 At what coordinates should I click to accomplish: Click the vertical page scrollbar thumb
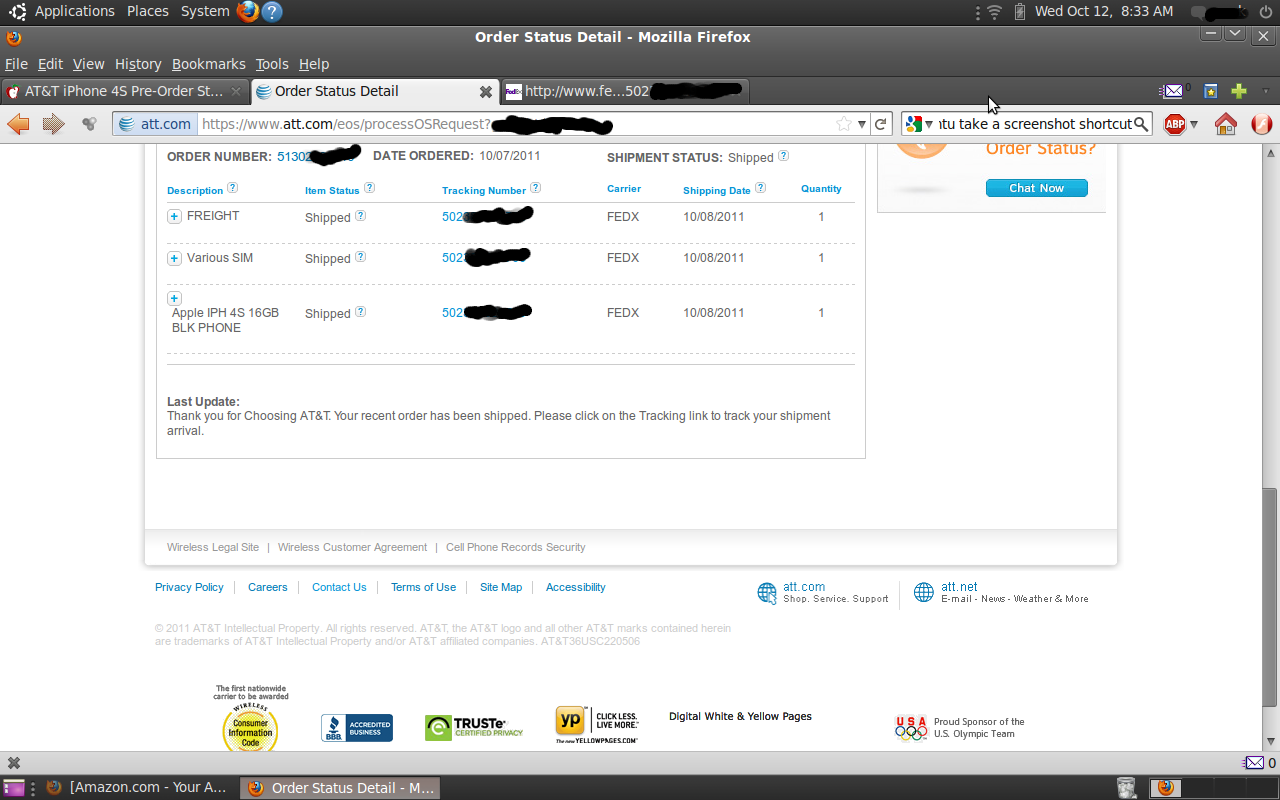1270,597
